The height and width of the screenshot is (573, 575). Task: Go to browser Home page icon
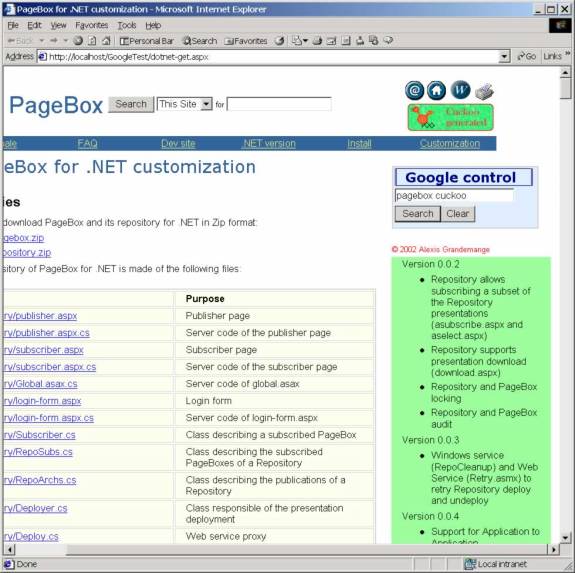106,41
